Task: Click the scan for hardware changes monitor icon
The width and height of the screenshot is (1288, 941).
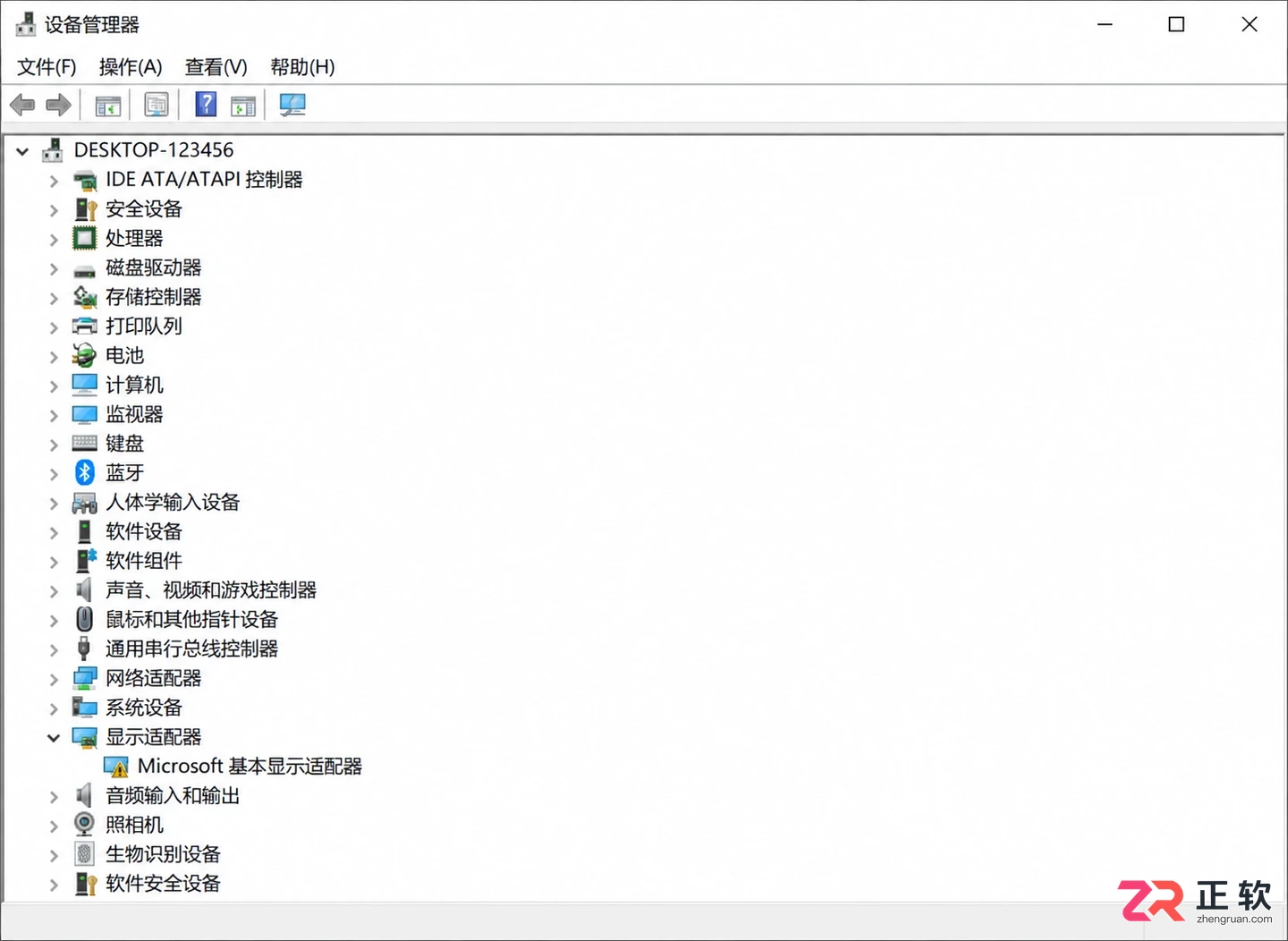Action: tap(292, 106)
